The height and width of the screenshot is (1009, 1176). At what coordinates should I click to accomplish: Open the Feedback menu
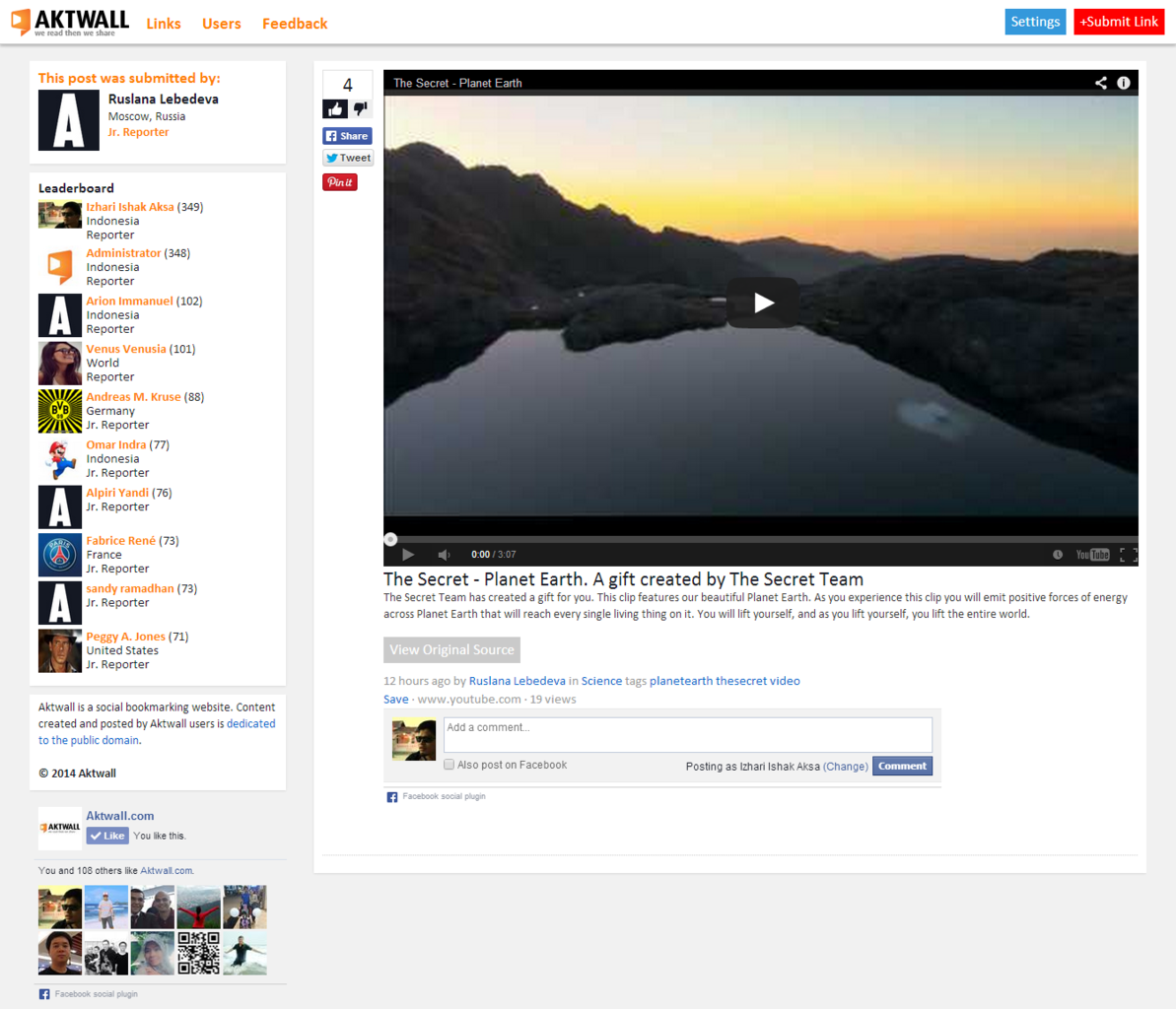[x=295, y=24]
